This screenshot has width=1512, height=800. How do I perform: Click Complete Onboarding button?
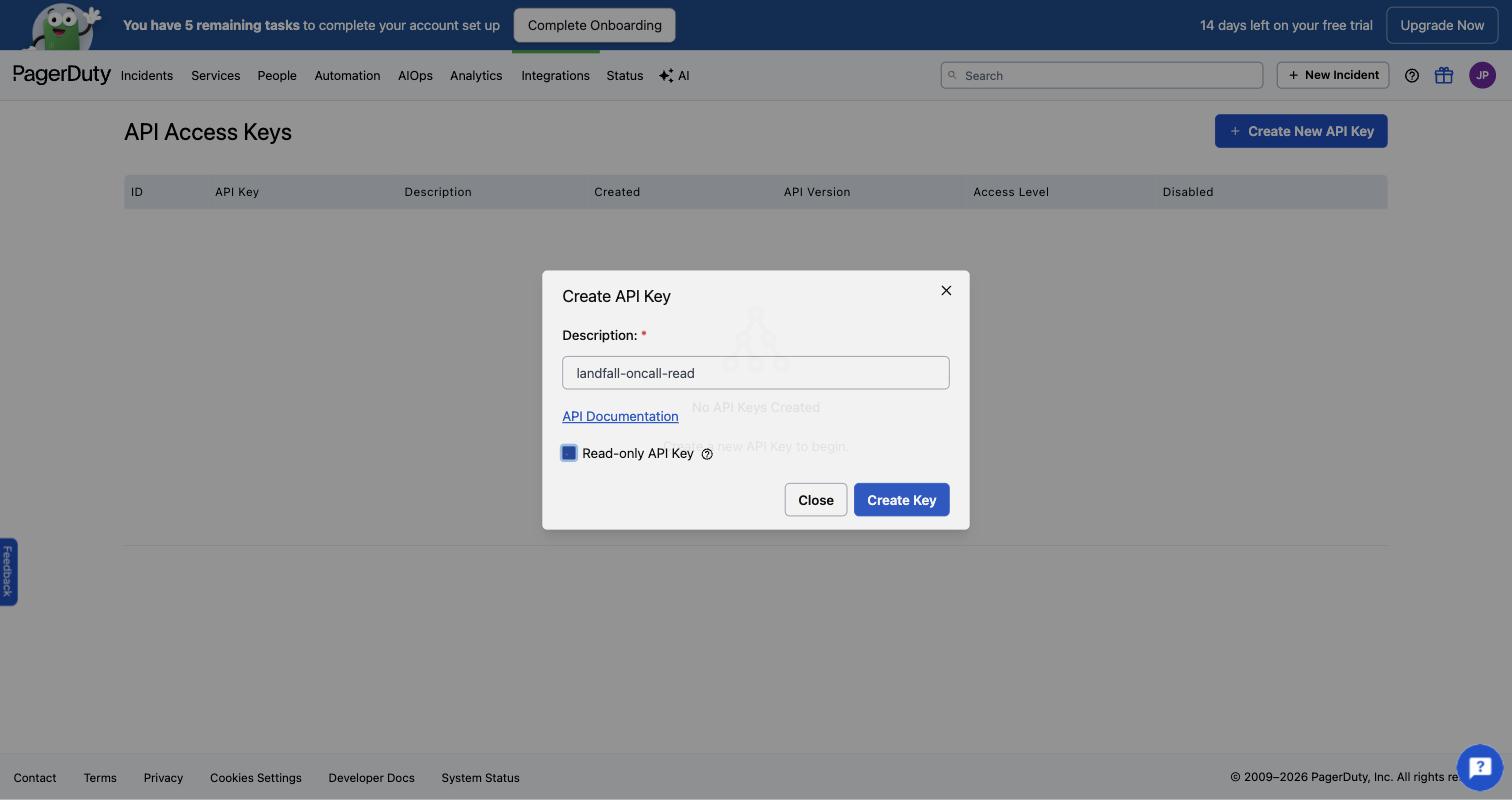click(595, 25)
